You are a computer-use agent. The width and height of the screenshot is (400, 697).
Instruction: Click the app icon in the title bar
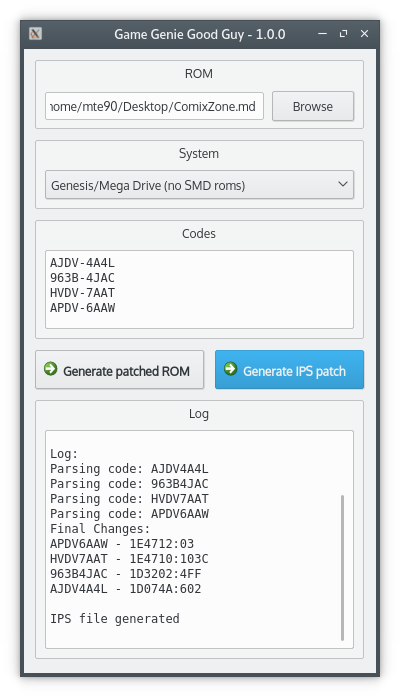36,34
